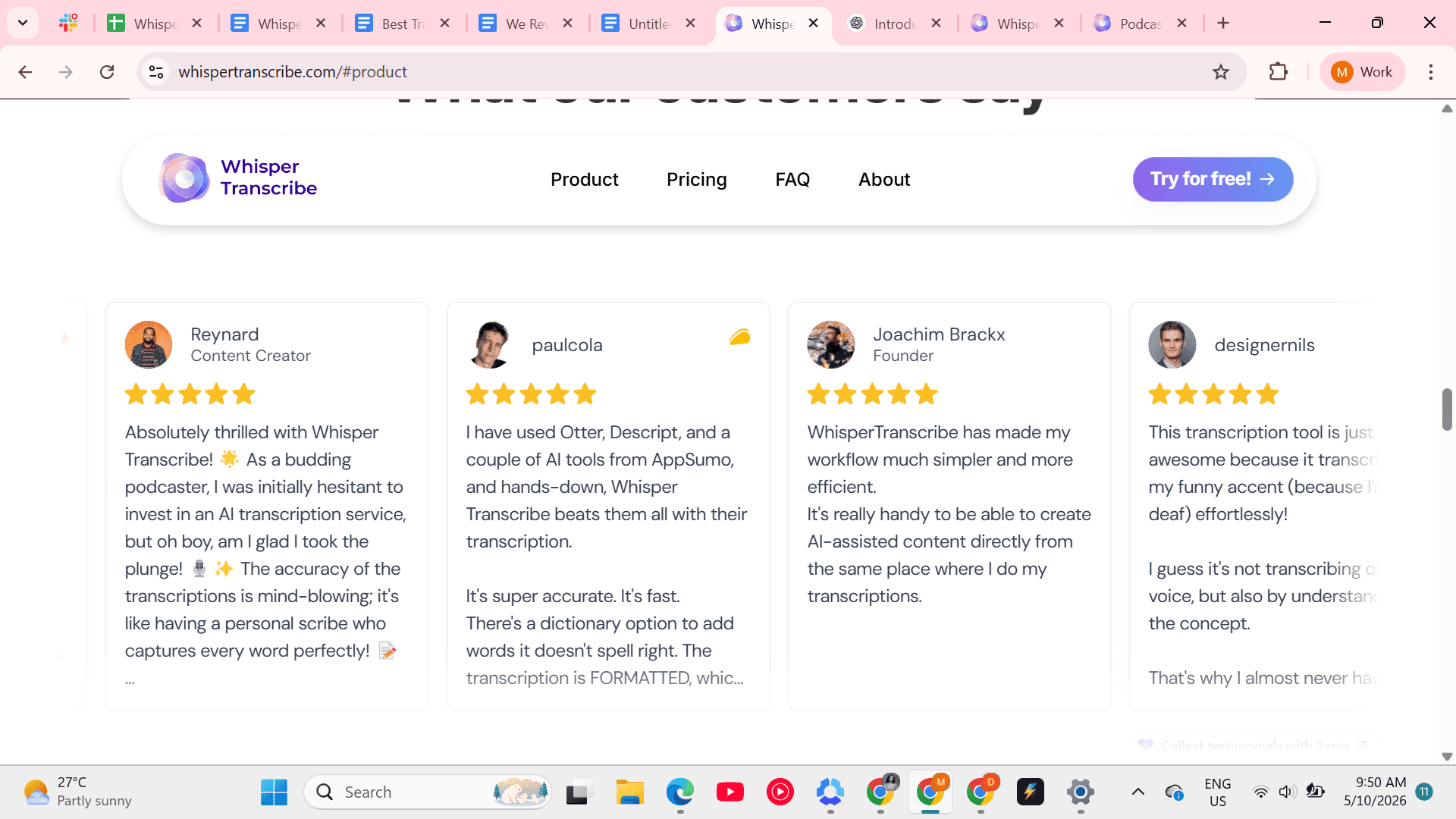The width and height of the screenshot is (1456, 819).
Task: Click the page vertical scrollbar thumb
Action: 1447,409
